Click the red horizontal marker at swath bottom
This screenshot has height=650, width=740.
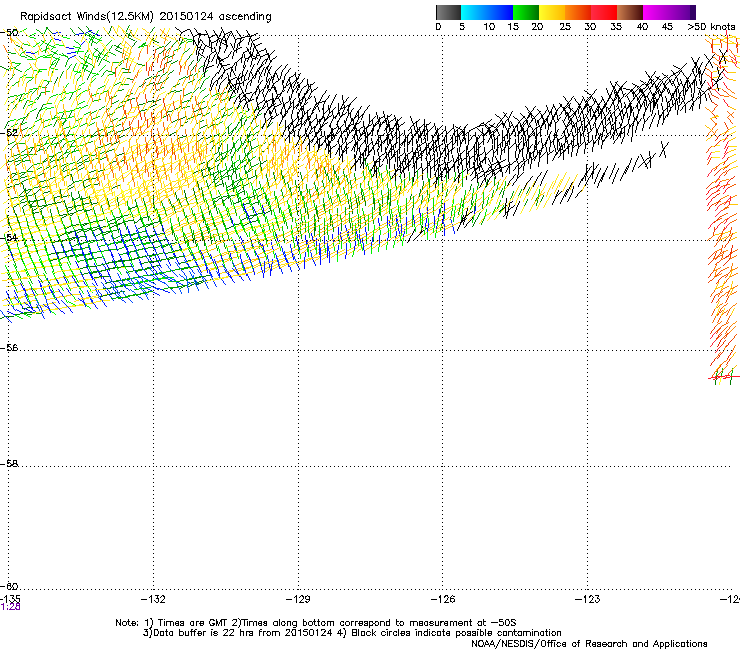coord(724,377)
